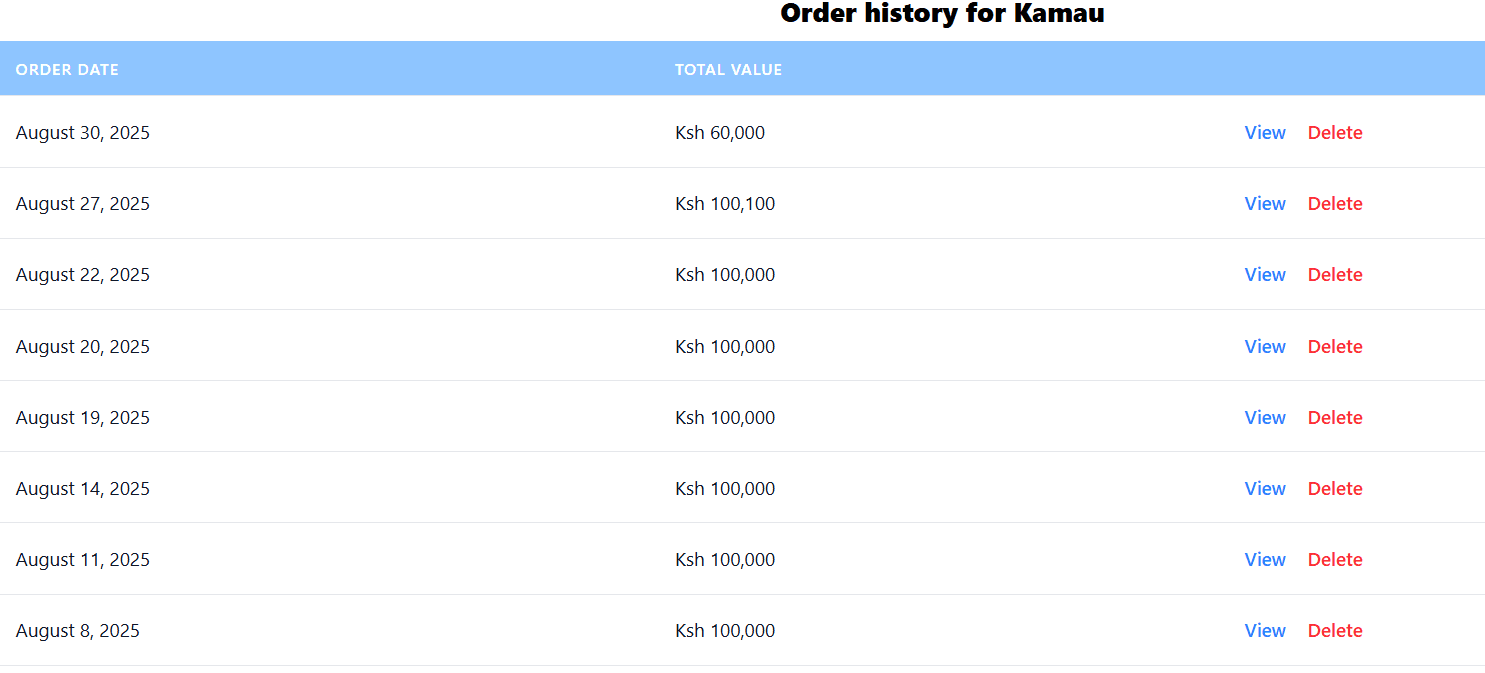Select the Ksh 100,100 total value cell
Screen dimensions: 1485x673
725,204
